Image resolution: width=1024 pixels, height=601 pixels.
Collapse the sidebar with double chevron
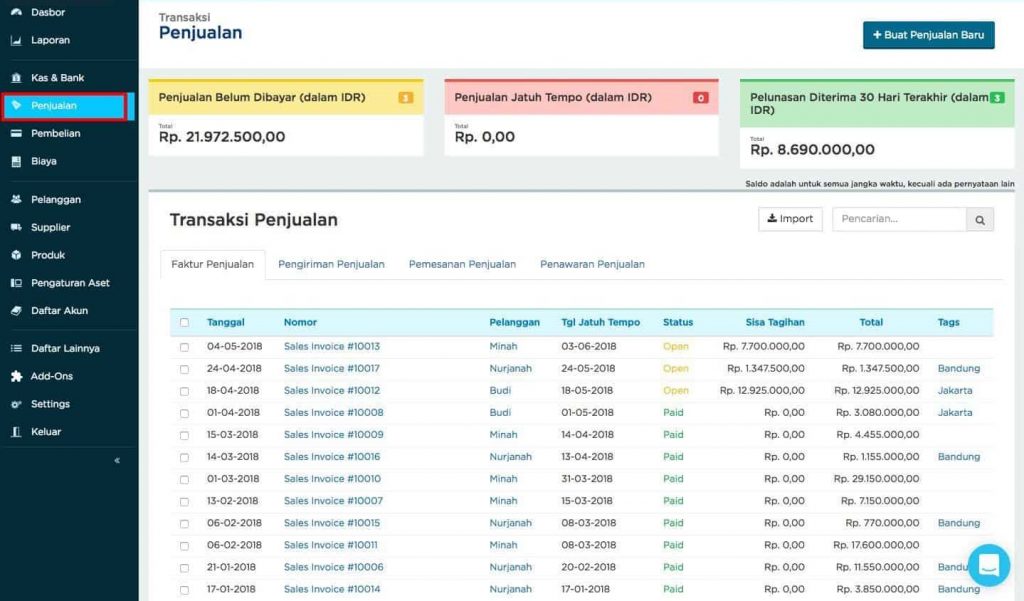click(x=117, y=461)
